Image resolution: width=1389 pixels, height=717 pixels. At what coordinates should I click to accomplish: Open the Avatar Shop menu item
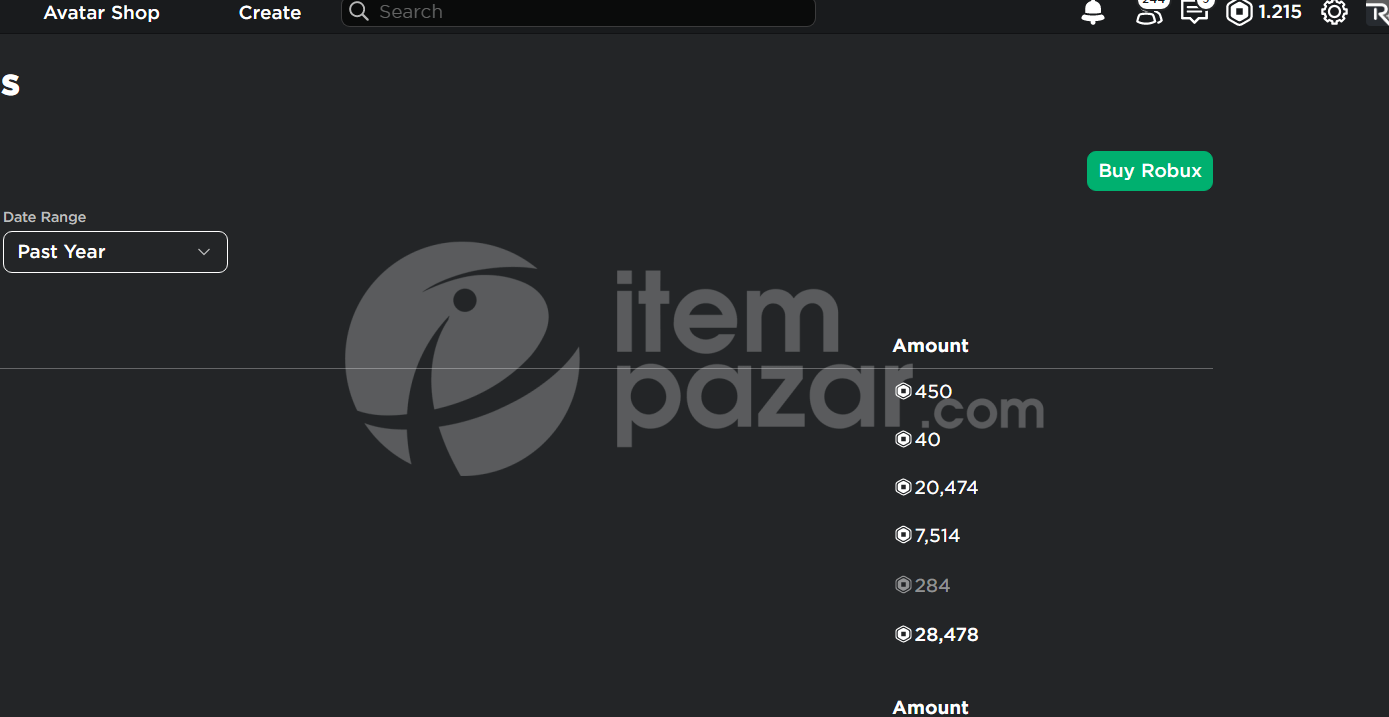click(x=102, y=13)
